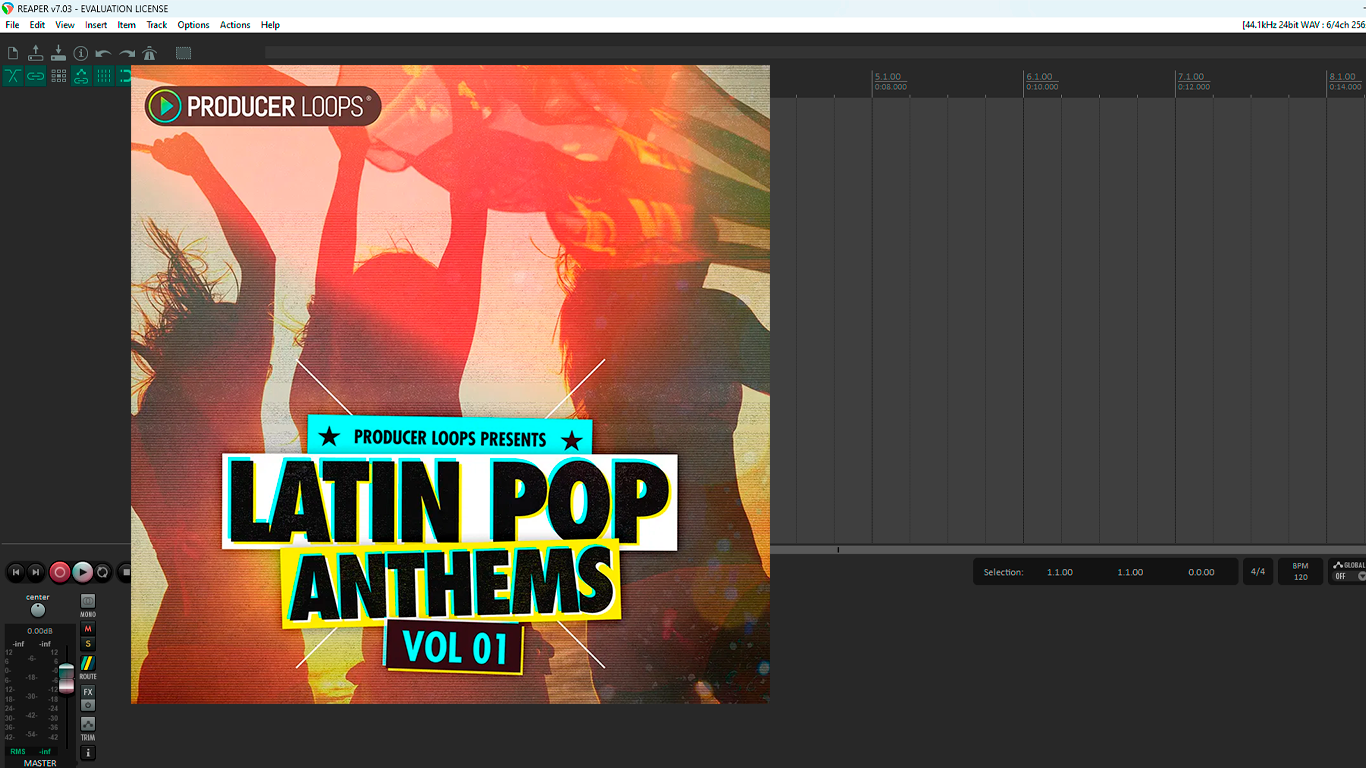1366x768 pixels.
Task: Click the Undo arrow icon
Action: pos(103,53)
